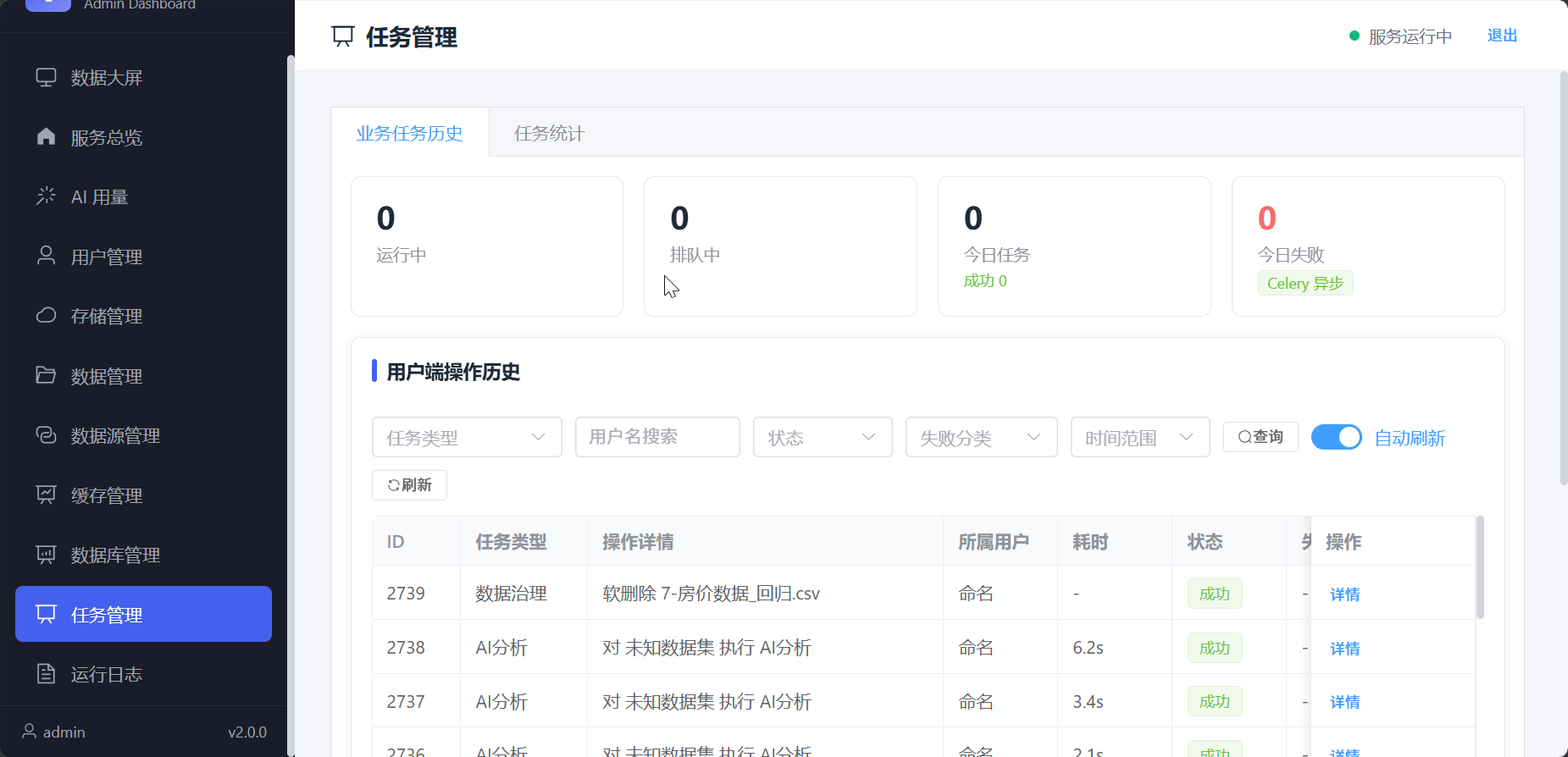Switch to 任务统计 tab
The width and height of the screenshot is (1568, 757).
click(549, 133)
